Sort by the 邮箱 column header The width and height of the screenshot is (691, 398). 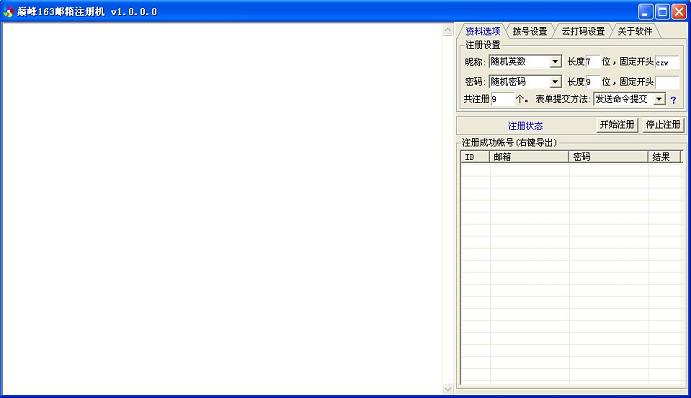point(529,157)
